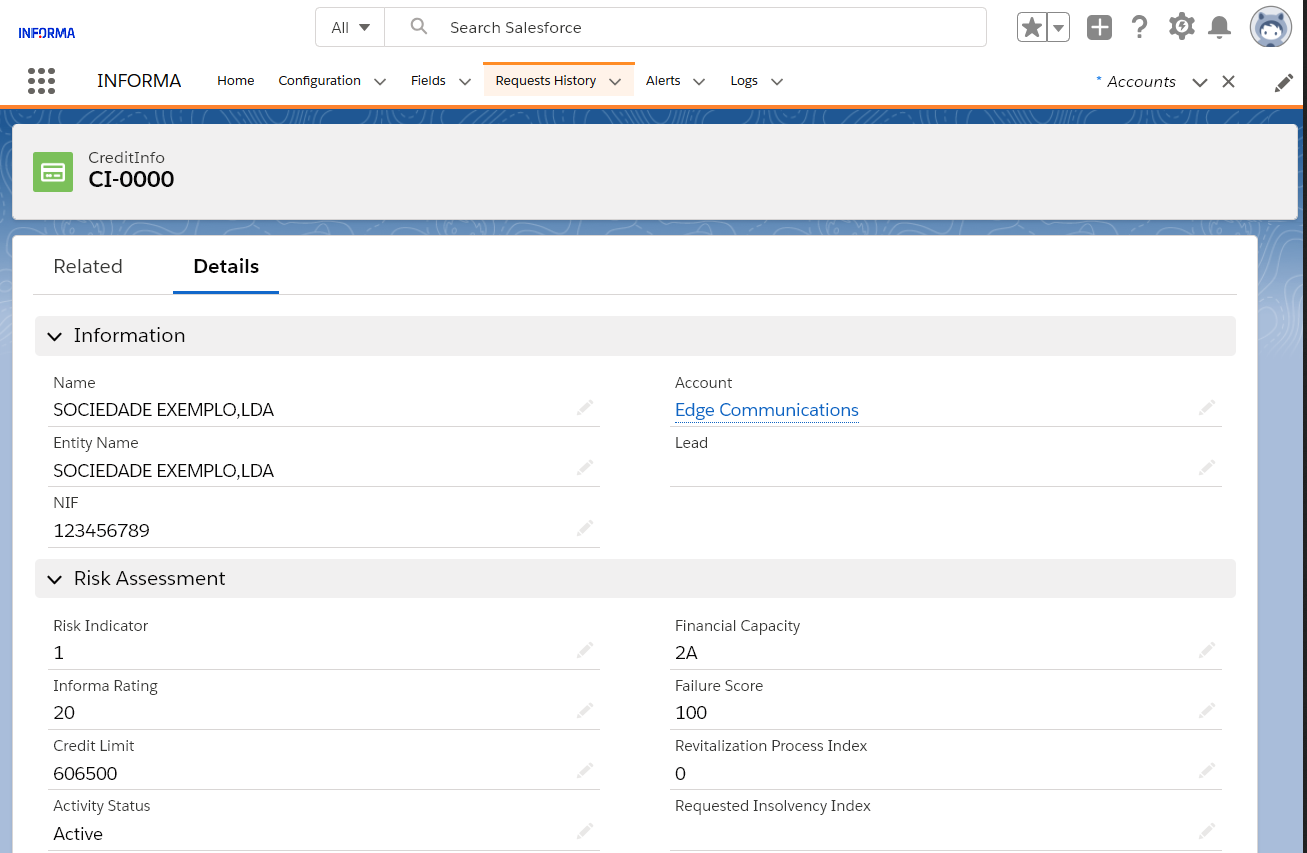Close the Accounts tab
Screen dimensions: 1307x853
(1228, 82)
